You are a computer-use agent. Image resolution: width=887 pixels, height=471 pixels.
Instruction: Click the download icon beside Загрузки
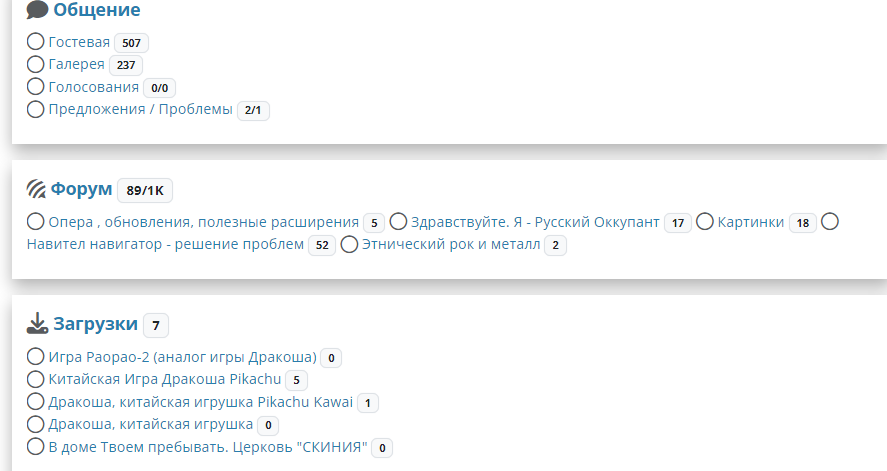[x=37, y=323]
